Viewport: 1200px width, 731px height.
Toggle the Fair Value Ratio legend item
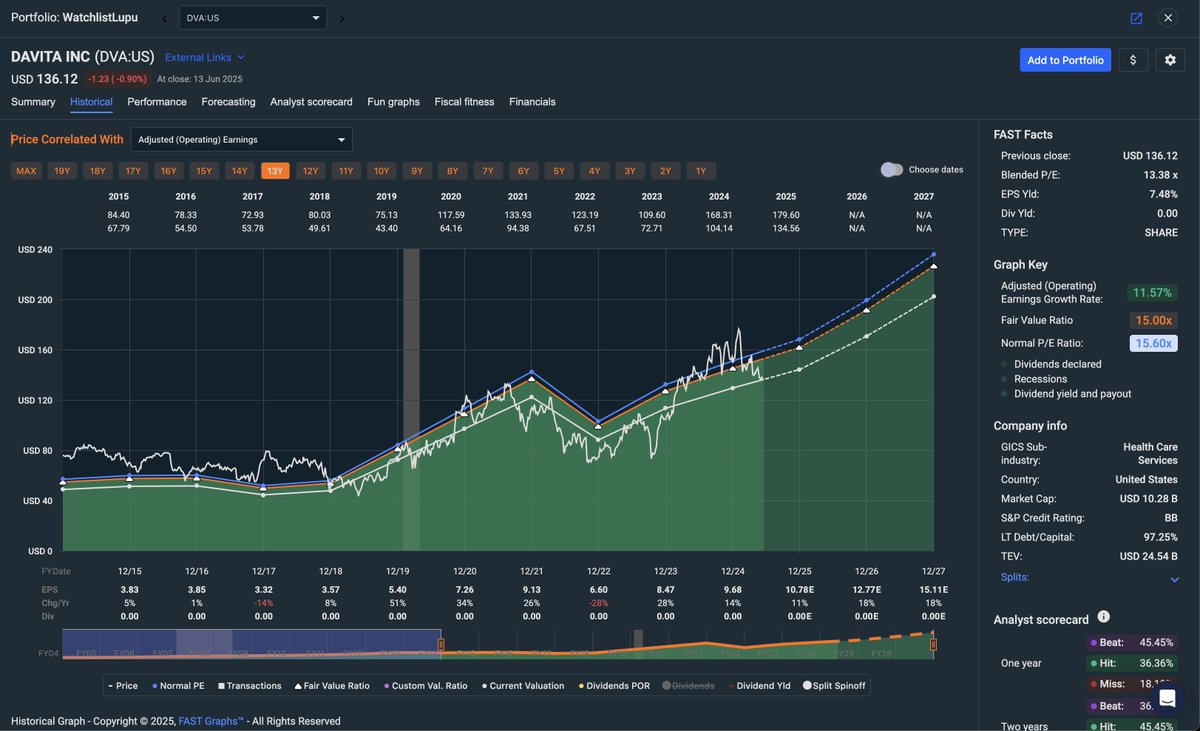coord(331,686)
